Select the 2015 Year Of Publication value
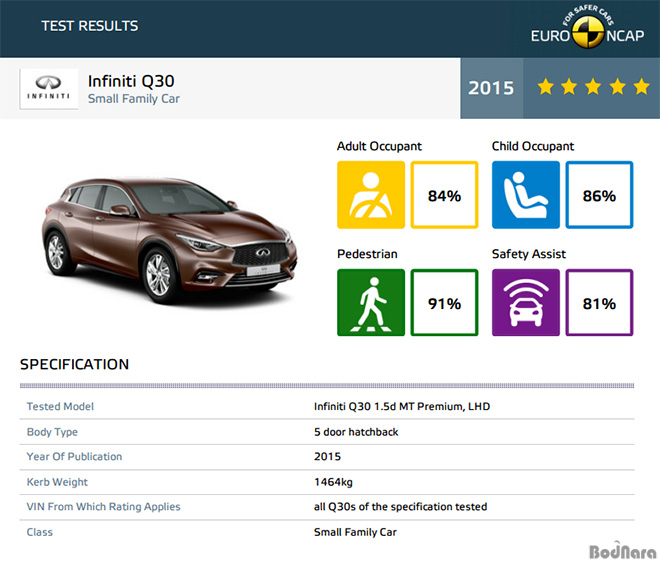This screenshot has width=660, height=562. click(x=327, y=457)
